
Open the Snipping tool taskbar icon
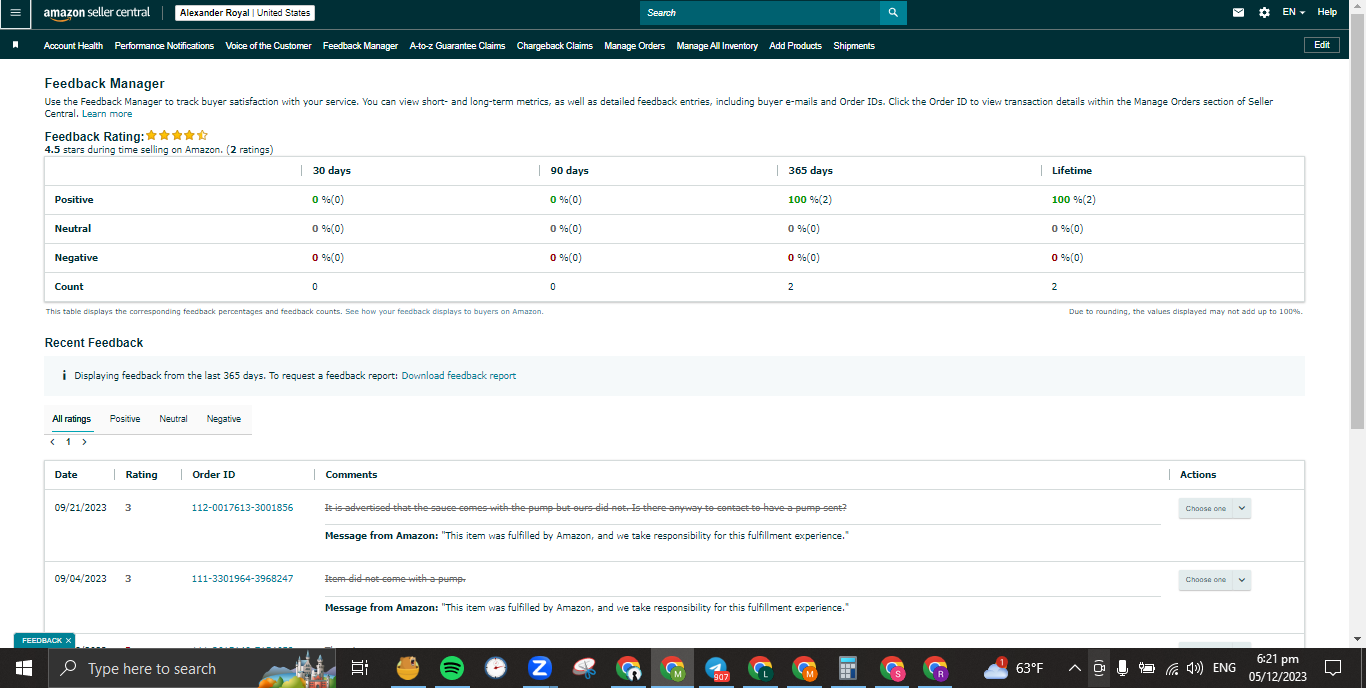point(584,668)
